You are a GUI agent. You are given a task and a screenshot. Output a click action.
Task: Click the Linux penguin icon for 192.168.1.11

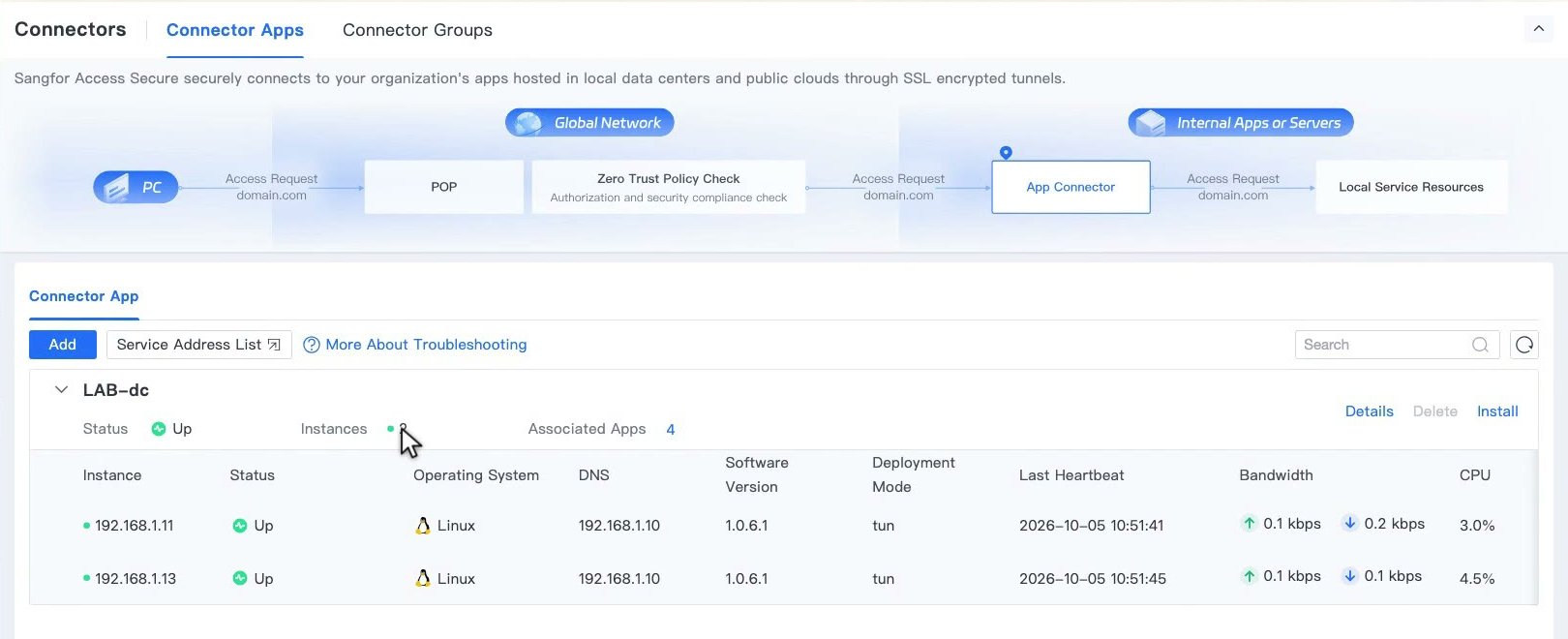click(423, 526)
